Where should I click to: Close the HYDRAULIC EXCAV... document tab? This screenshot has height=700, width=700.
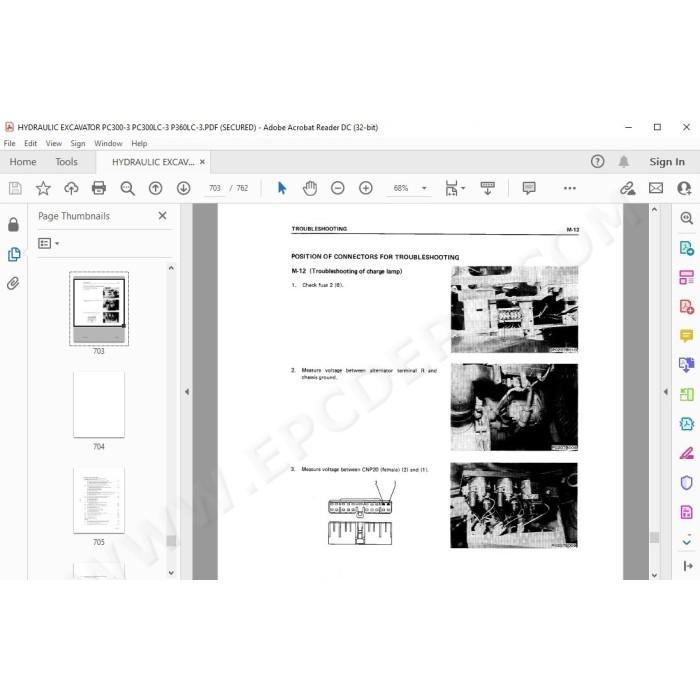202,162
